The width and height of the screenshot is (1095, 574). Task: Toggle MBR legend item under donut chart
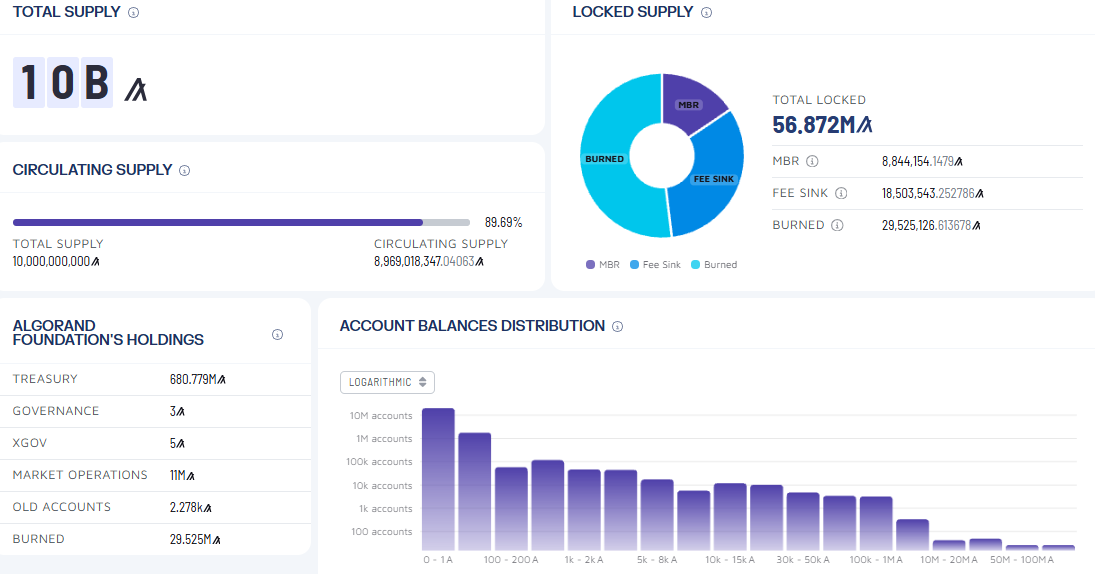tap(603, 265)
